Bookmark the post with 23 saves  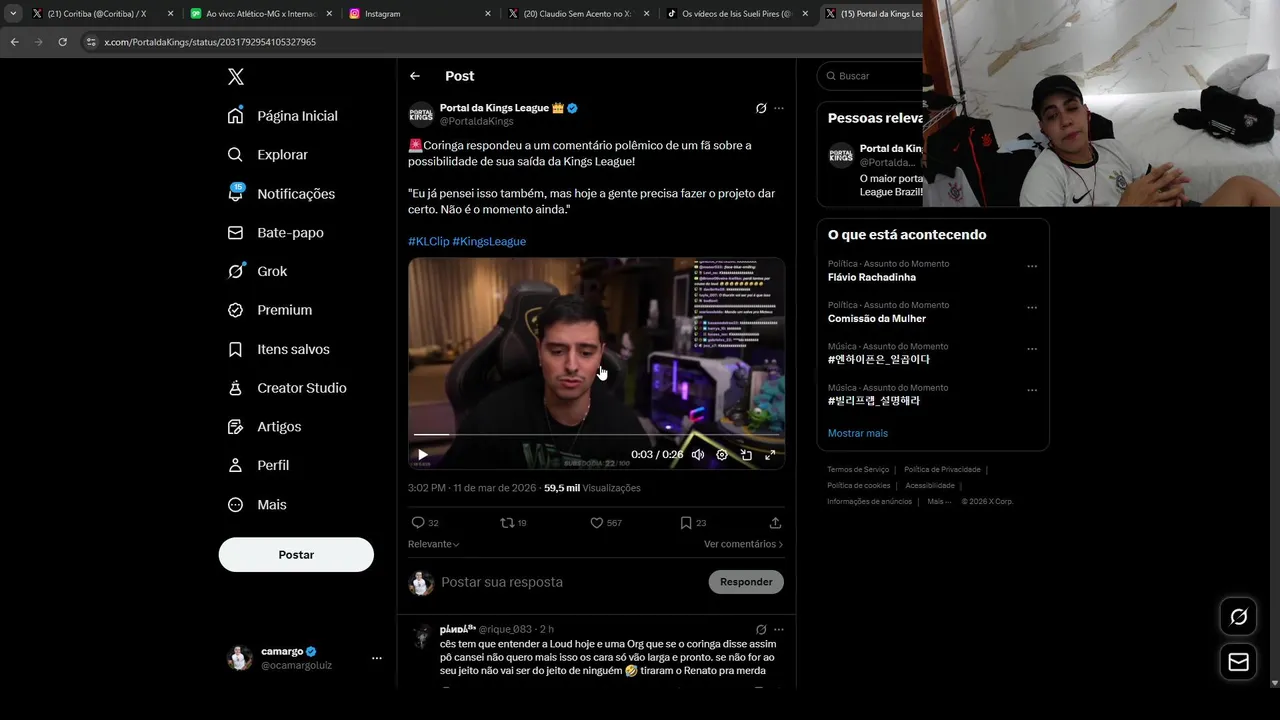click(x=693, y=523)
